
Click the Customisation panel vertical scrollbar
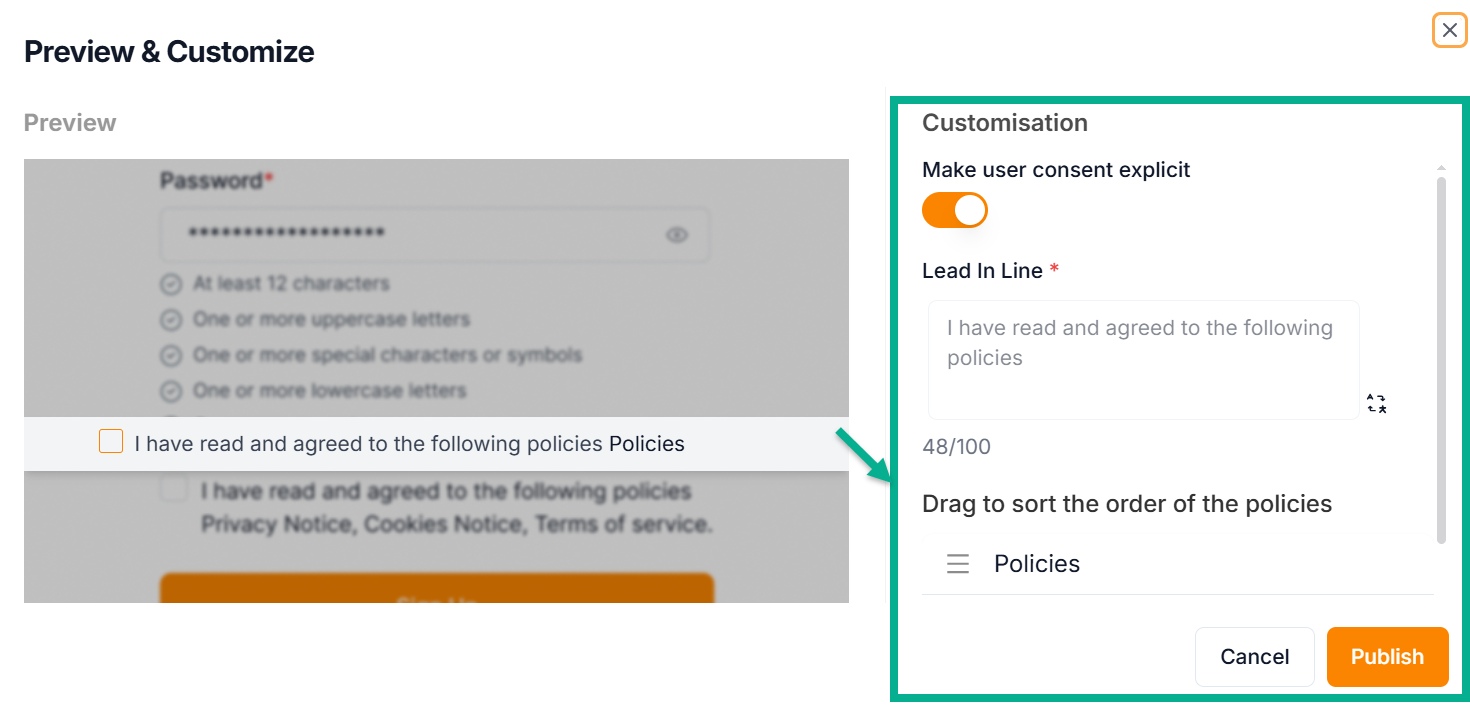(x=1441, y=360)
